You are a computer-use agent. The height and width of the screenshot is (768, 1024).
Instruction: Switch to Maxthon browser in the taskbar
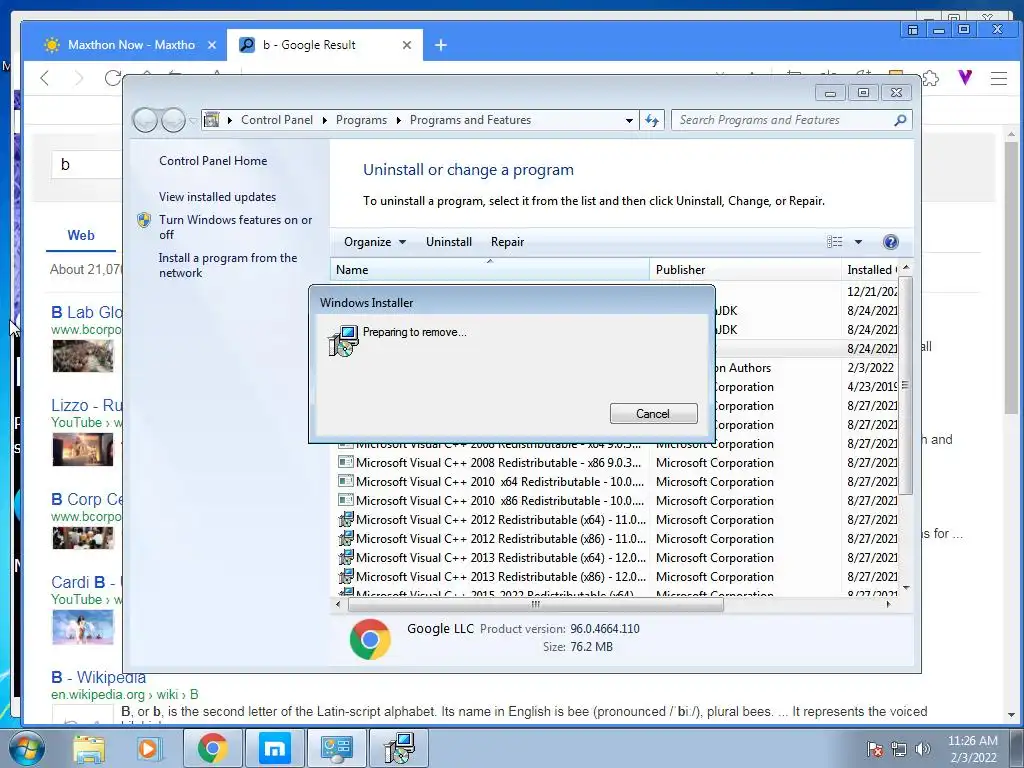coord(275,748)
